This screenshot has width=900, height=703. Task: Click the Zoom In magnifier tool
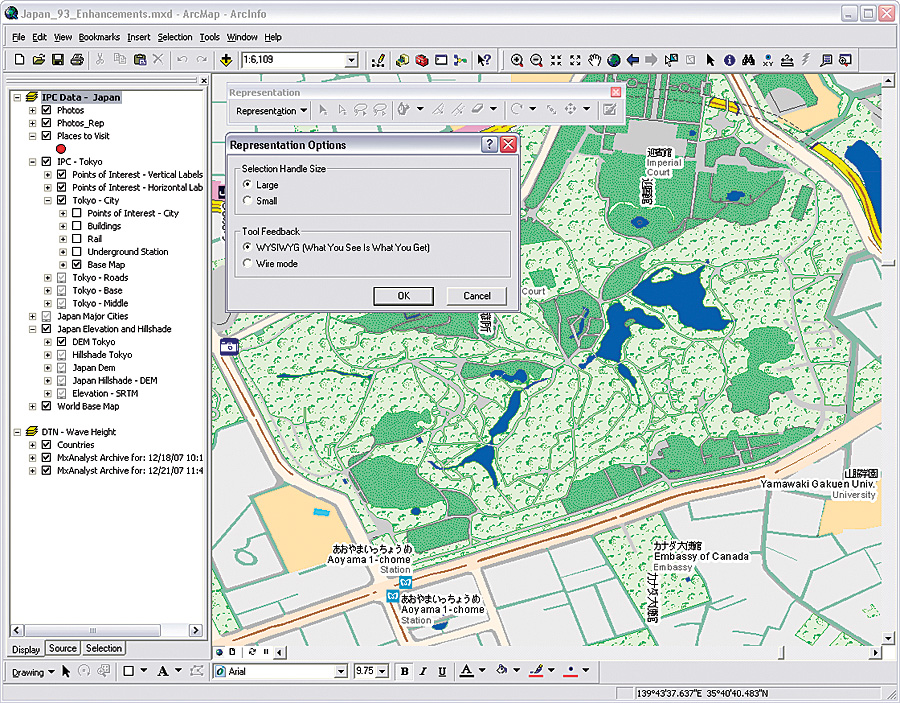click(517, 60)
